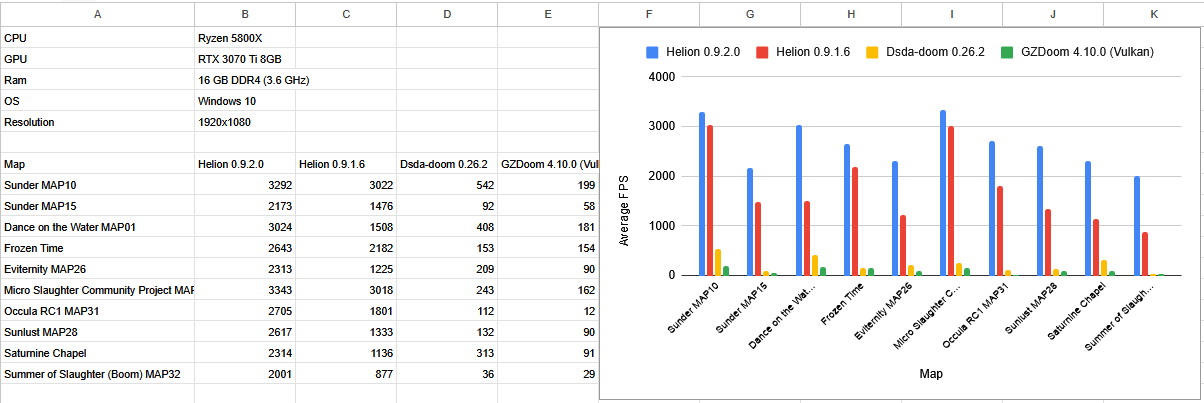1204x403 pixels.
Task: Select the cell with value 877
Action: click(x=346, y=373)
